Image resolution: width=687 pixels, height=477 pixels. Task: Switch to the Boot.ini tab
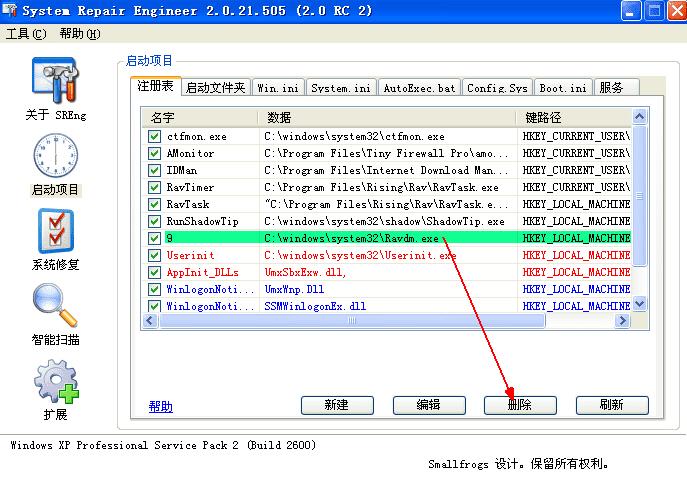coord(563,88)
